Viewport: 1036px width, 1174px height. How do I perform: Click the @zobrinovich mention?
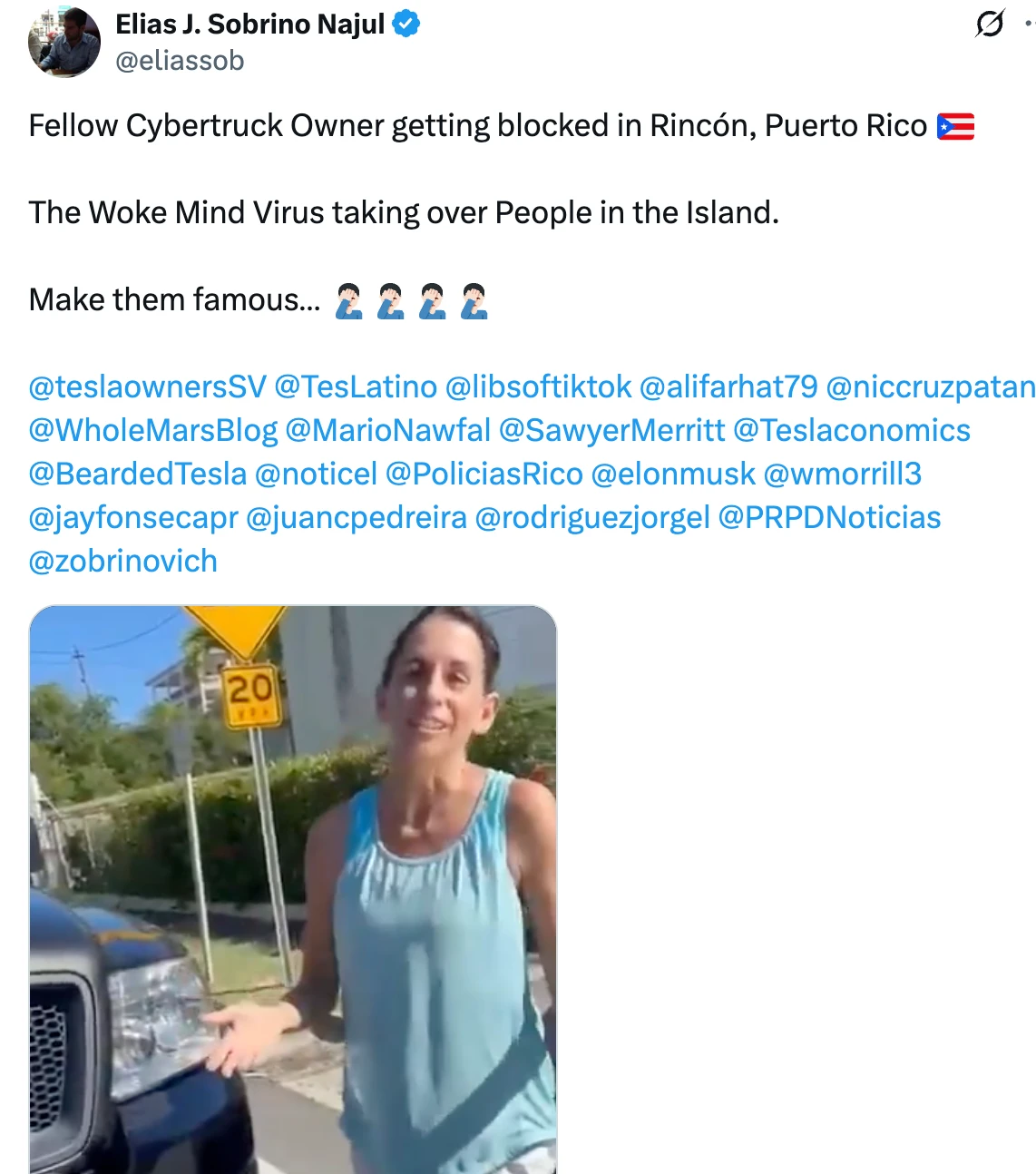point(123,562)
